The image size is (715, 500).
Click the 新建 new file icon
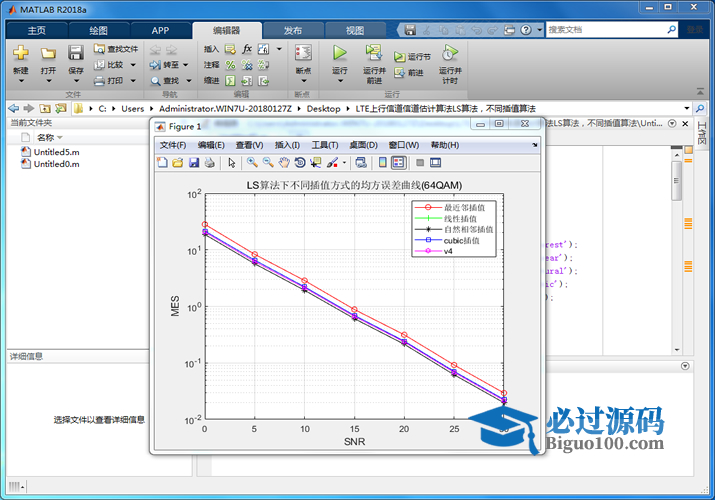point(21,53)
